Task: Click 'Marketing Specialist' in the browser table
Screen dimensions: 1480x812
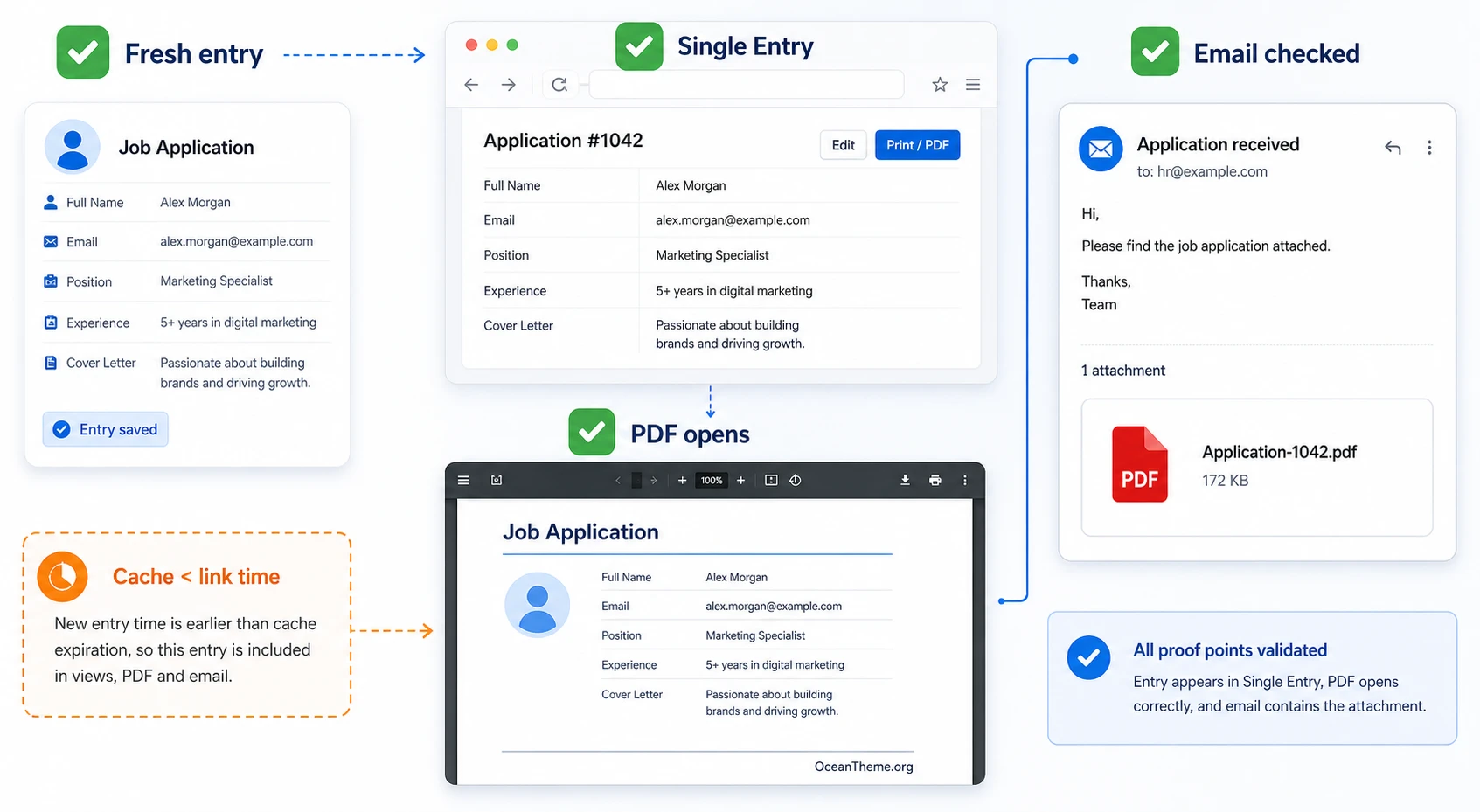Action: pyautogui.click(x=712, y=255)
